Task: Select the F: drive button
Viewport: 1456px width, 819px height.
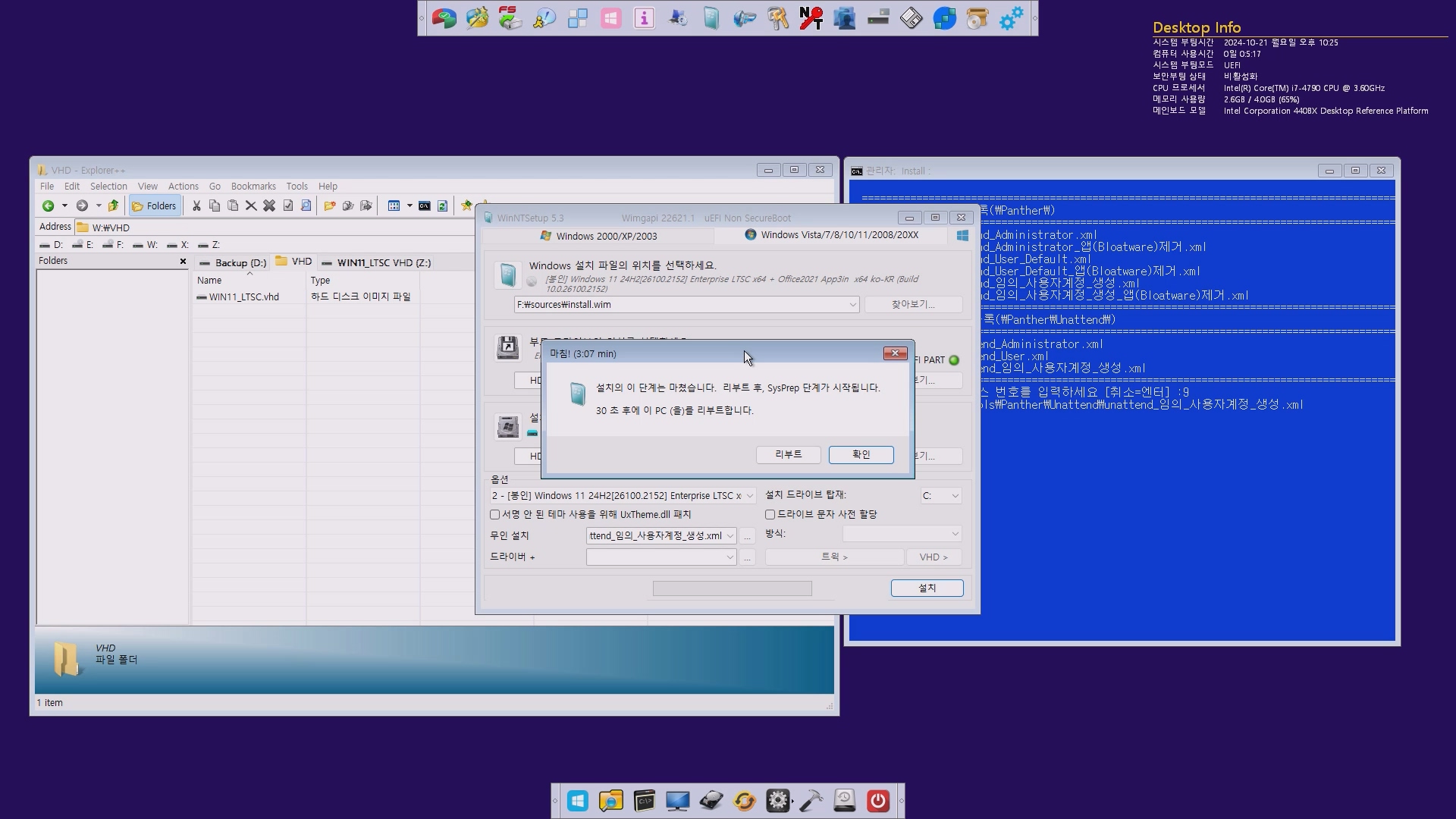Action: point(113,245)
